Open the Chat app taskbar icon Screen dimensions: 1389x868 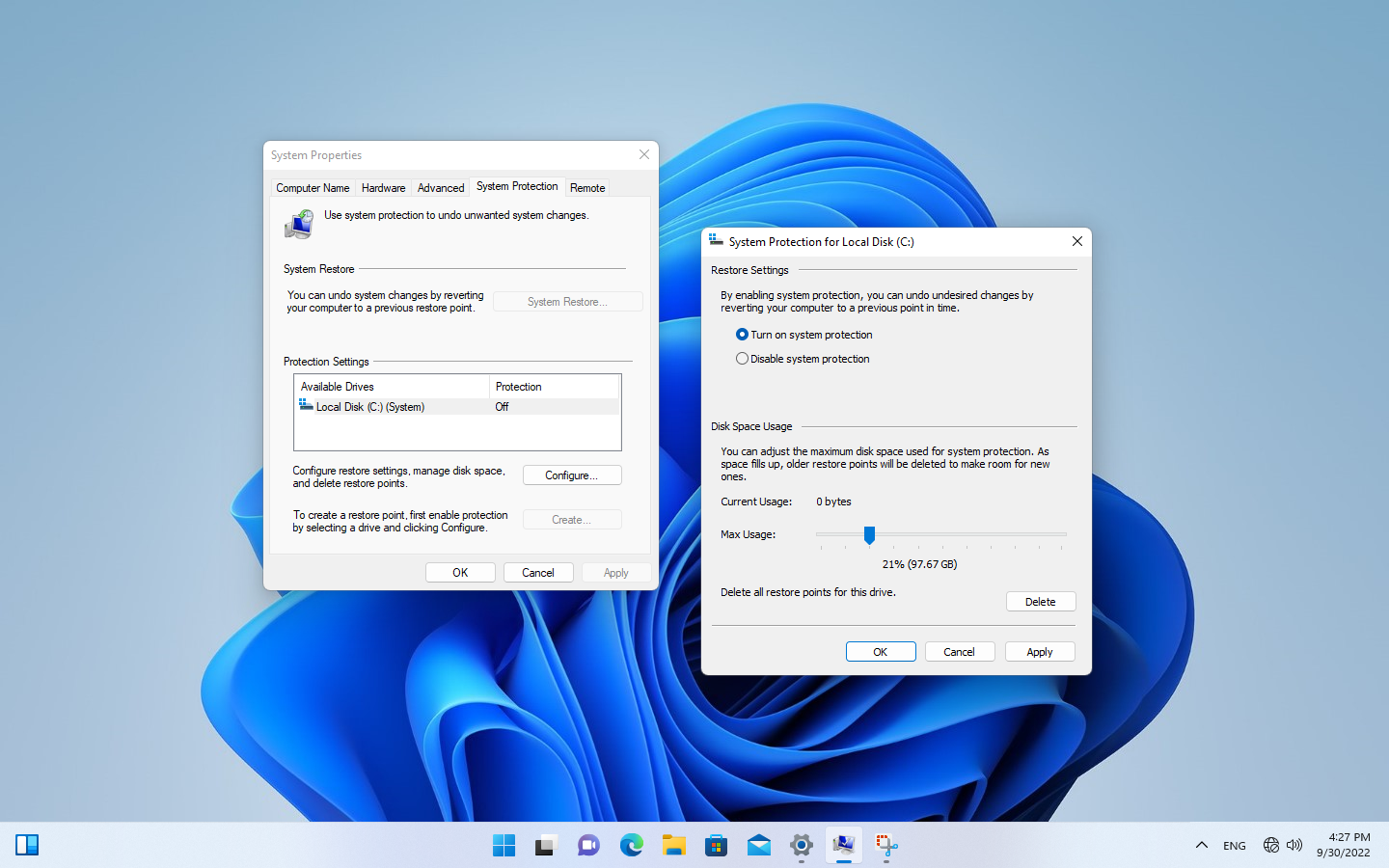point(588,846)
